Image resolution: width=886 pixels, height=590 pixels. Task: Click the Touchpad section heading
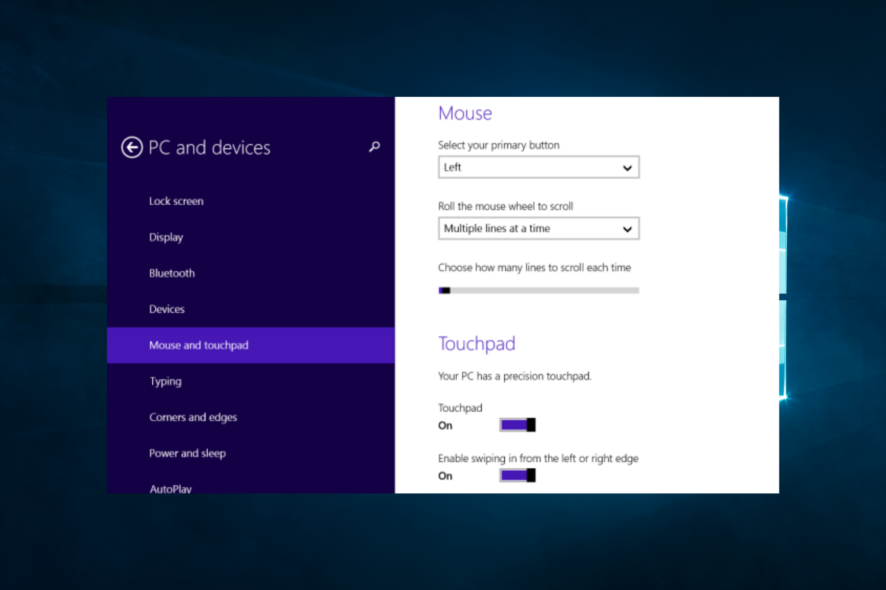477,344
